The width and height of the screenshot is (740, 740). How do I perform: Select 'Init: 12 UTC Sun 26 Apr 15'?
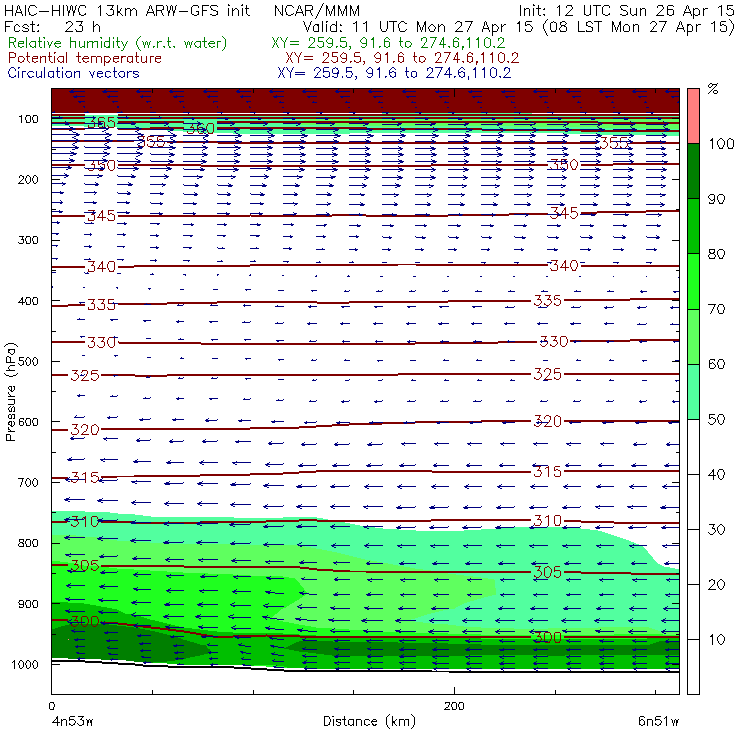pyautogui.click(x=627, y=11)
